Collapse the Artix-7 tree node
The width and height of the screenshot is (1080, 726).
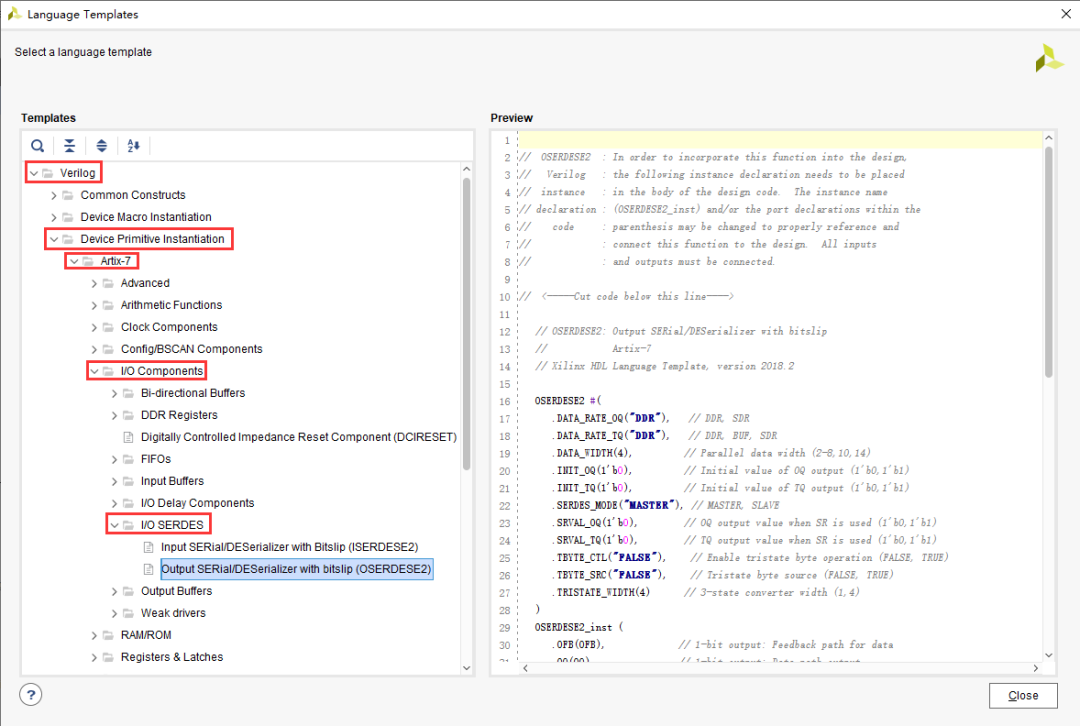(74, 261)
